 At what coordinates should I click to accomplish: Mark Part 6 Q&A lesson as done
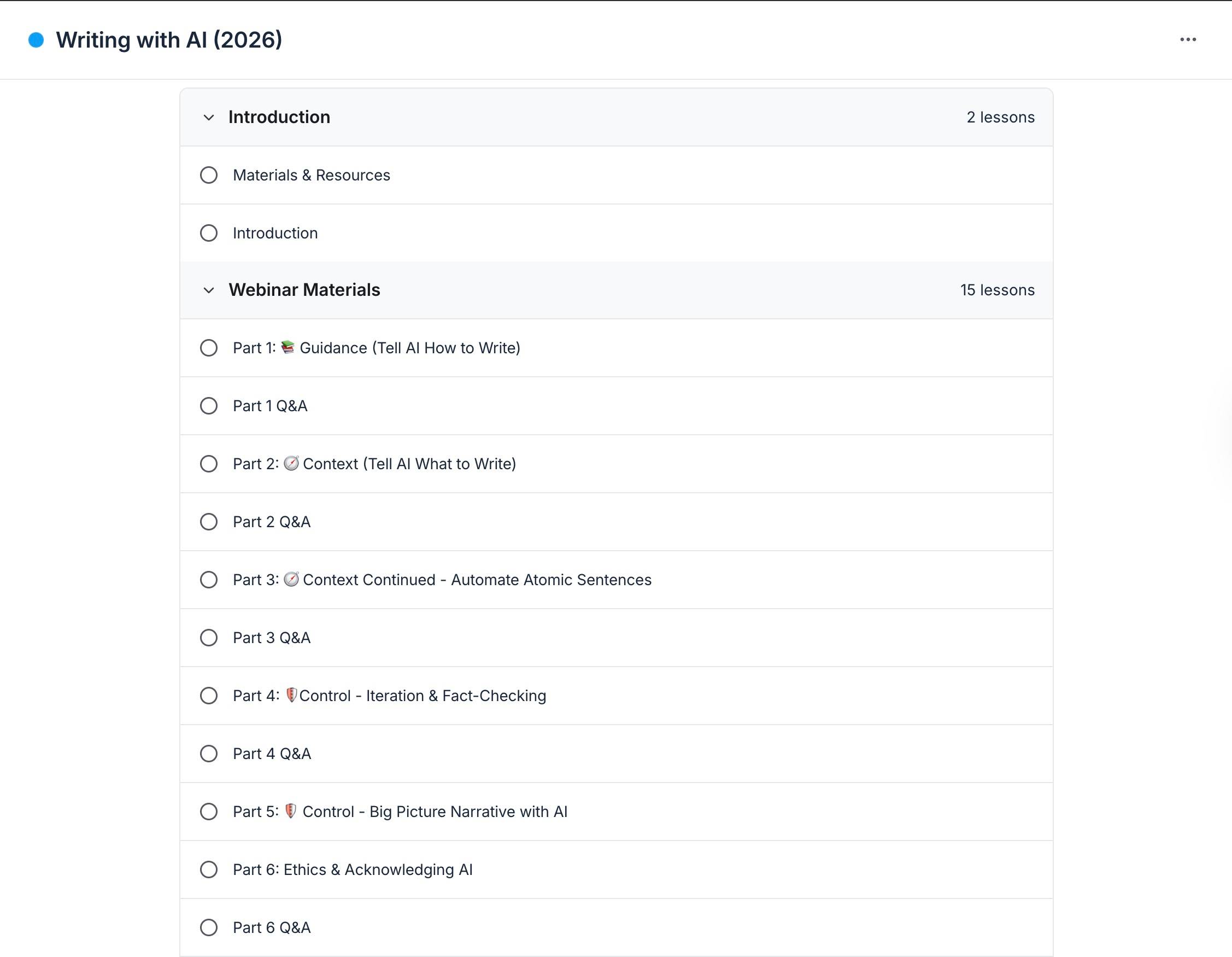click(x=209, y=927)
